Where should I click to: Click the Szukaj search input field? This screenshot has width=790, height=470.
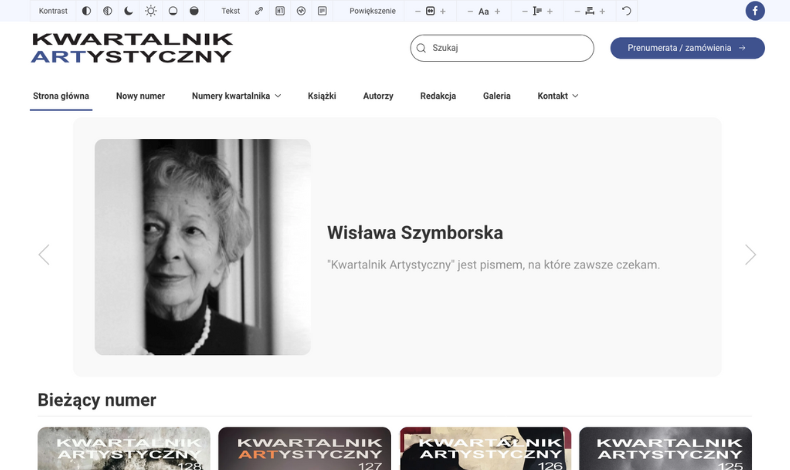[x=508, y=48]
